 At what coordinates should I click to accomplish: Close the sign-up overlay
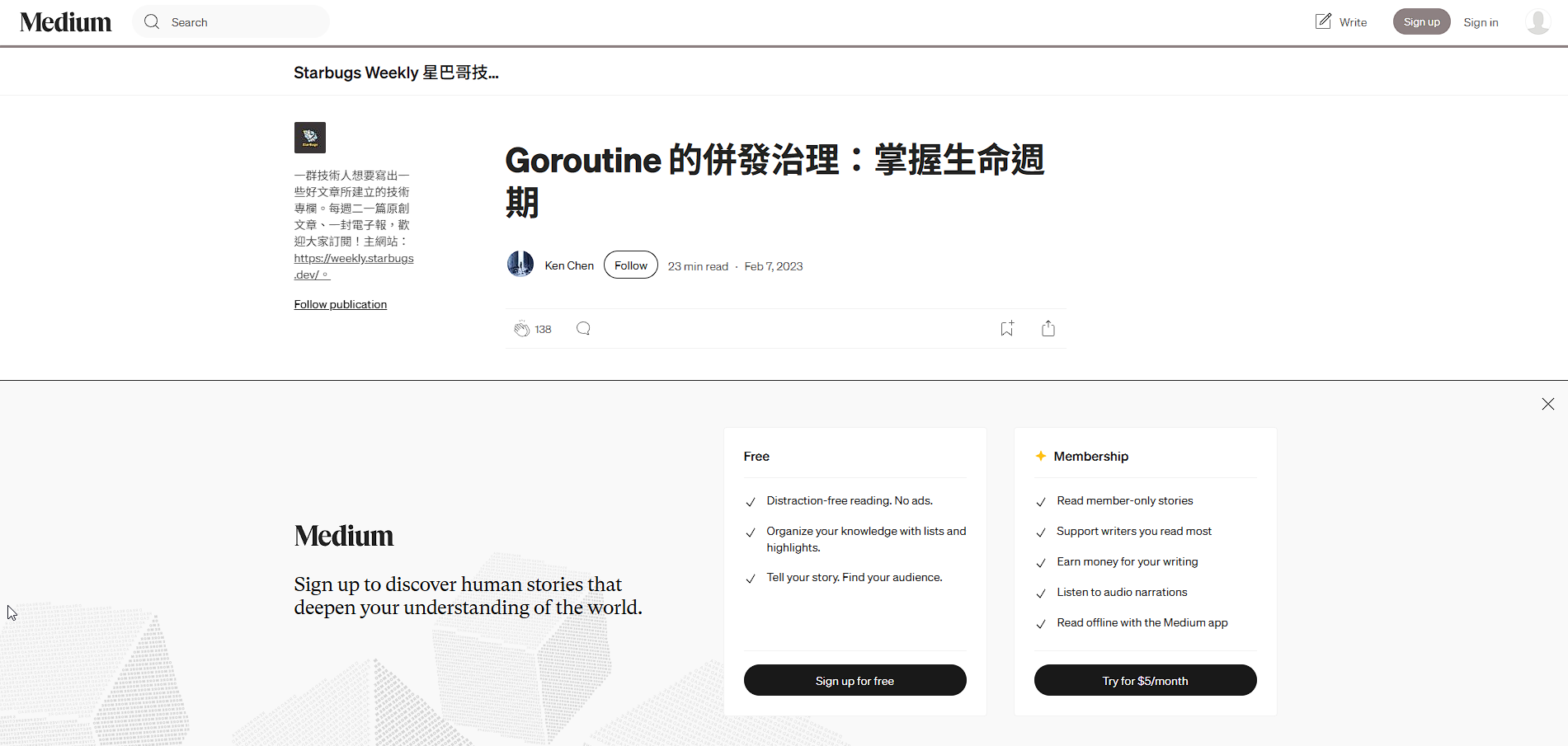[1548, 404]
